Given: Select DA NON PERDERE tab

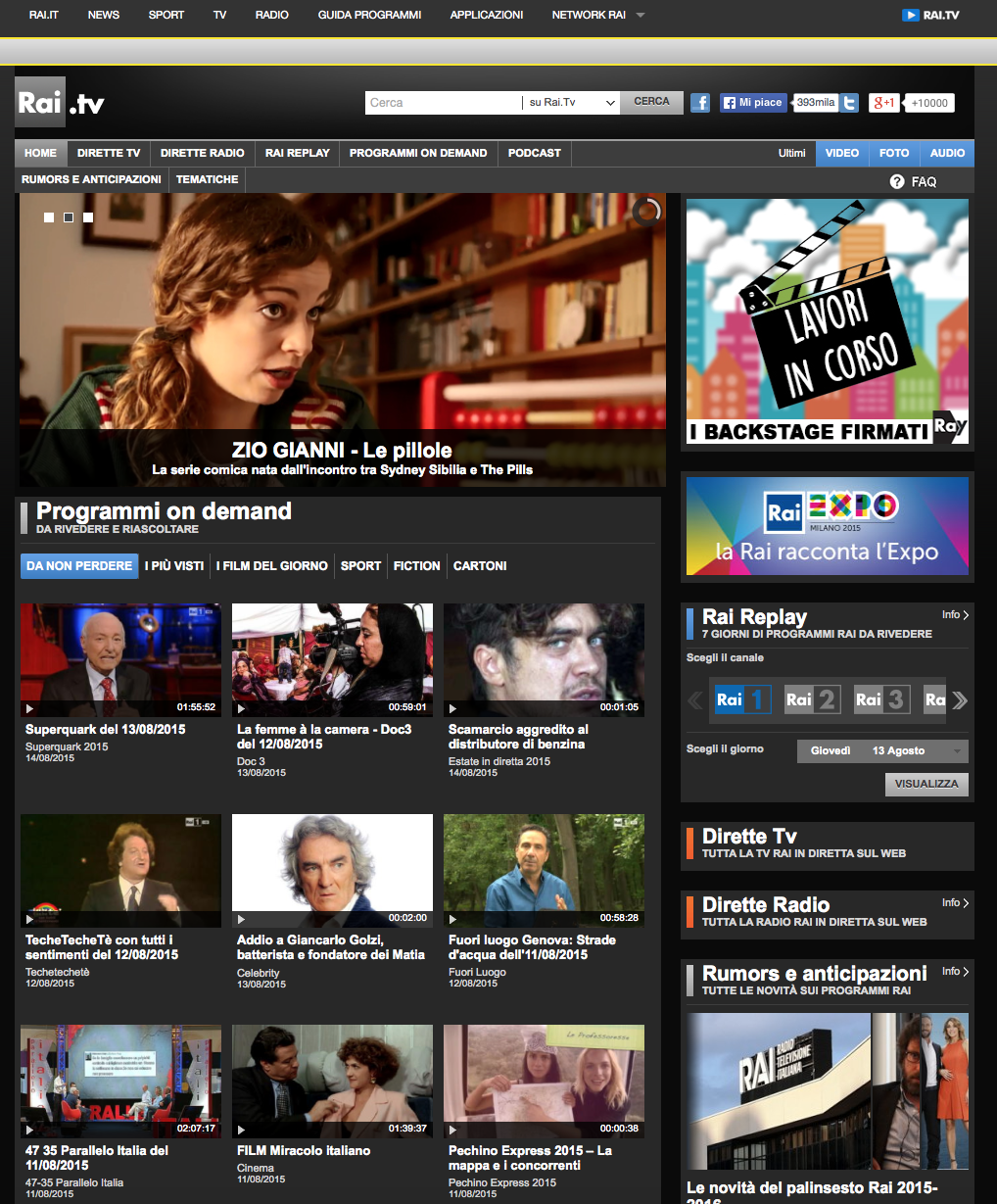Looking at the screenshot, I should [x=79, y=566].
